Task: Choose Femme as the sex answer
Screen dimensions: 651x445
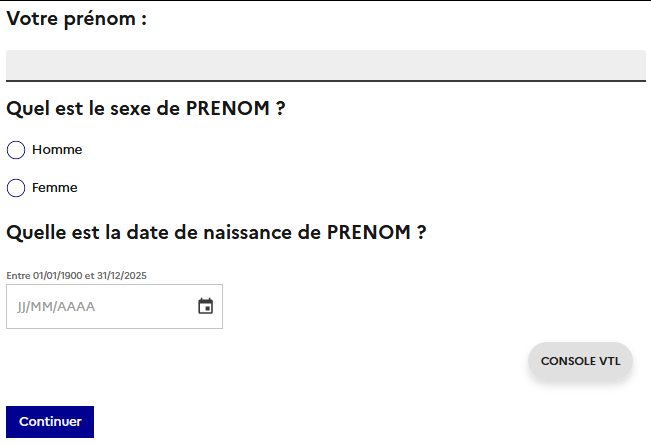Action: click(16, 188)
